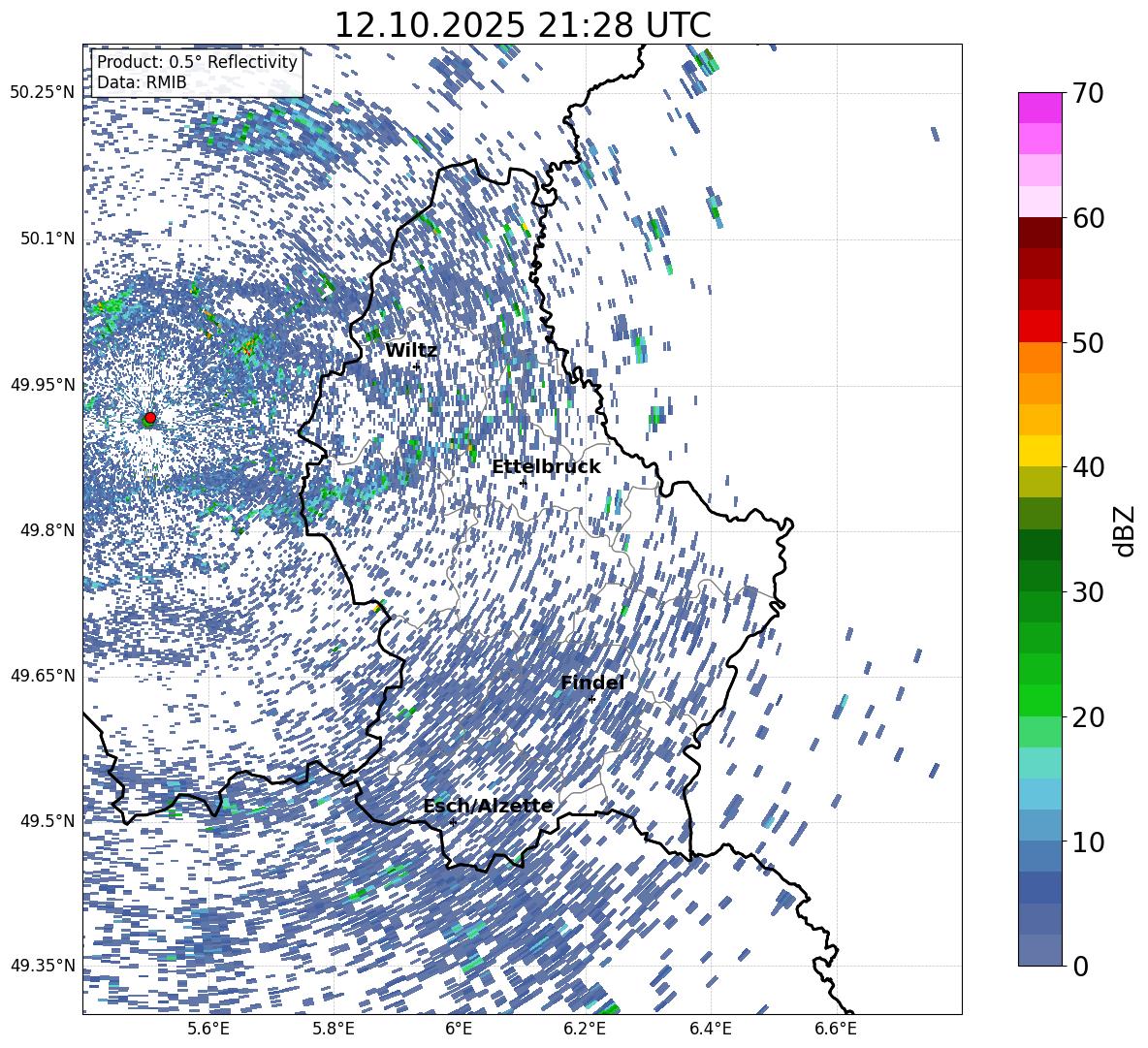Pick the light turquoise swatch just below 20 dBZ
The height and width of the screenshot is (1048, 1148).
1039,763
